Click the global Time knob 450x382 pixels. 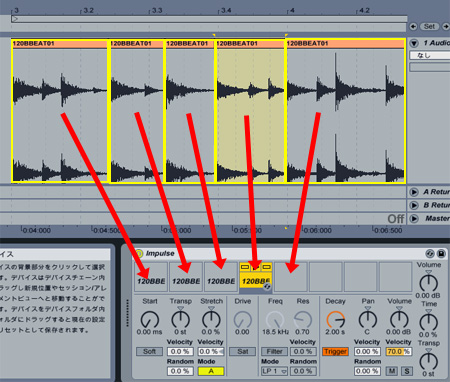pos(428,321)
